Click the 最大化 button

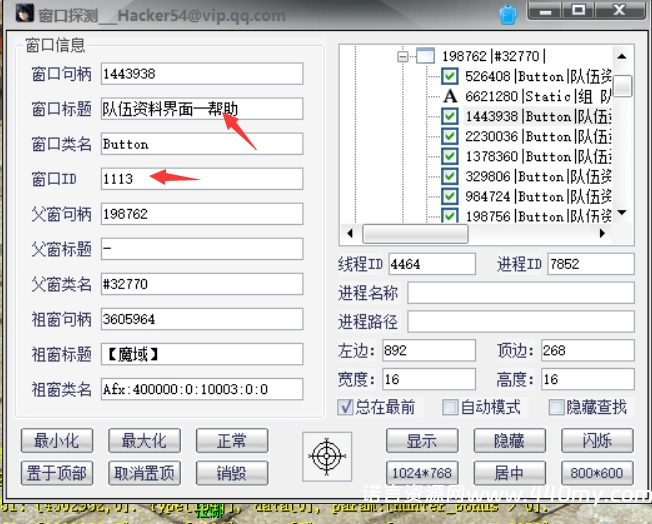144,441
